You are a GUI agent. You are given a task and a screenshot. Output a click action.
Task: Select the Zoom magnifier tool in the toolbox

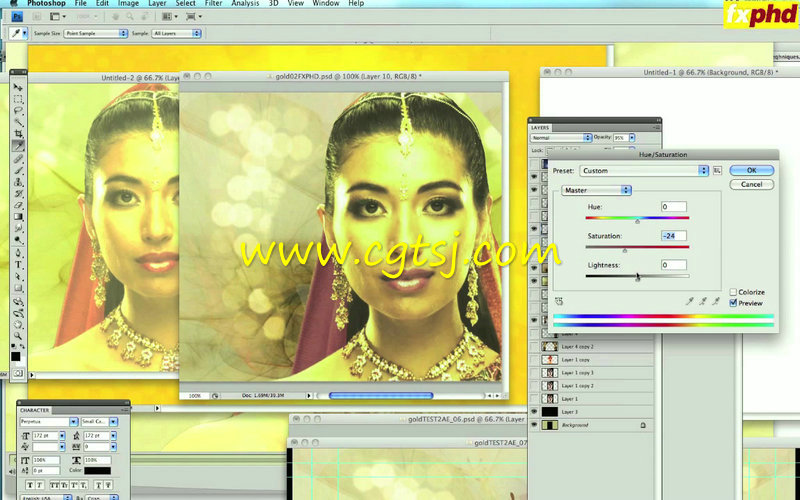[18, 336]
